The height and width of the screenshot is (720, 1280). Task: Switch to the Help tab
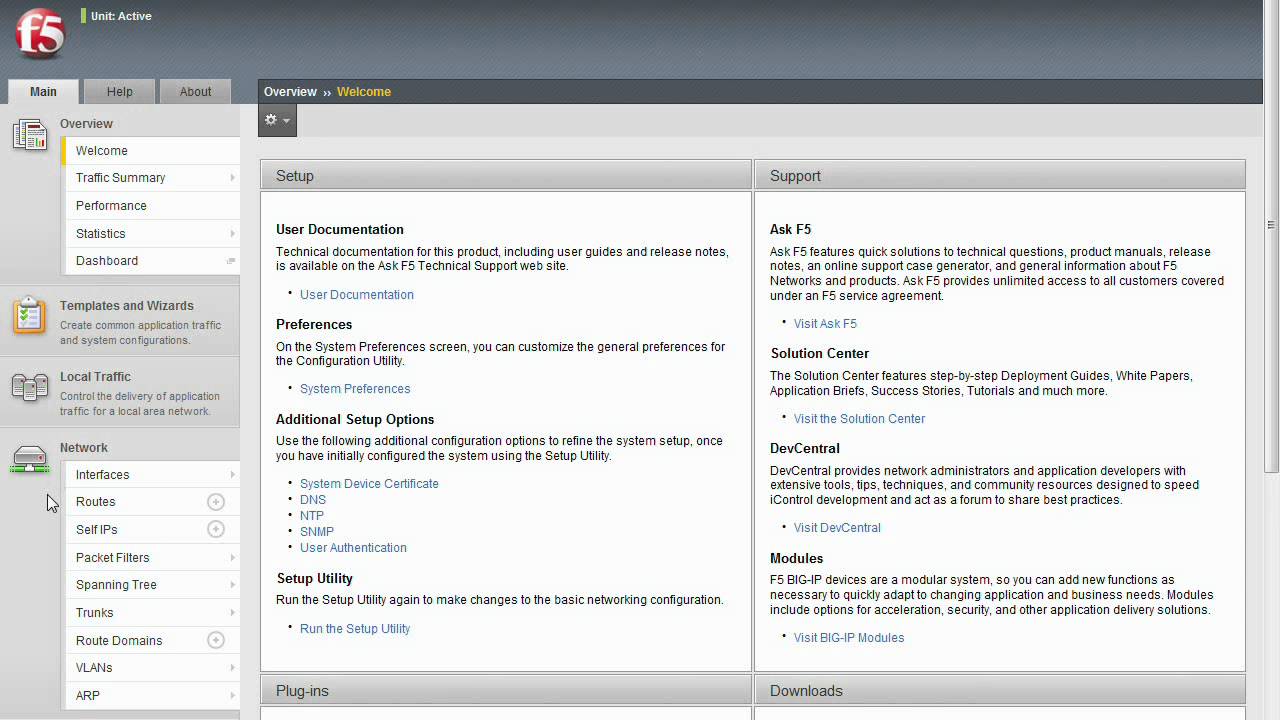tap(119, 91)
